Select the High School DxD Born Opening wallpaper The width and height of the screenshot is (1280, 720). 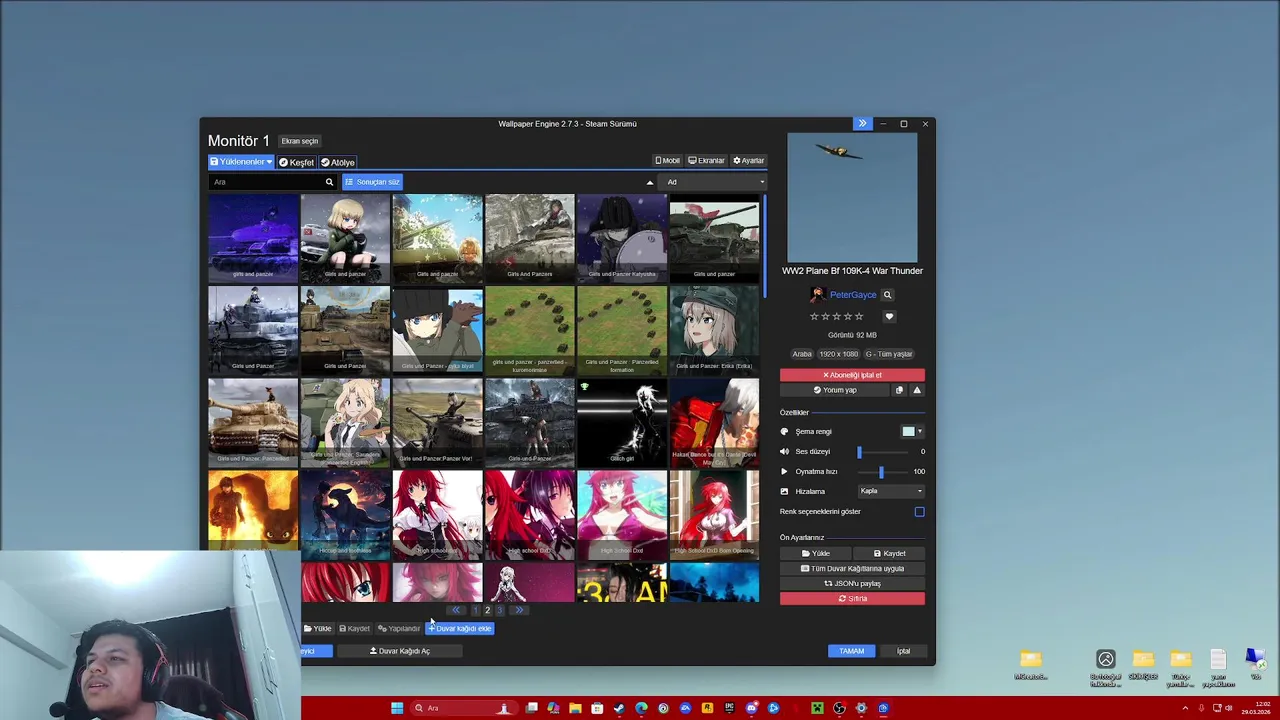click(714, 515)
